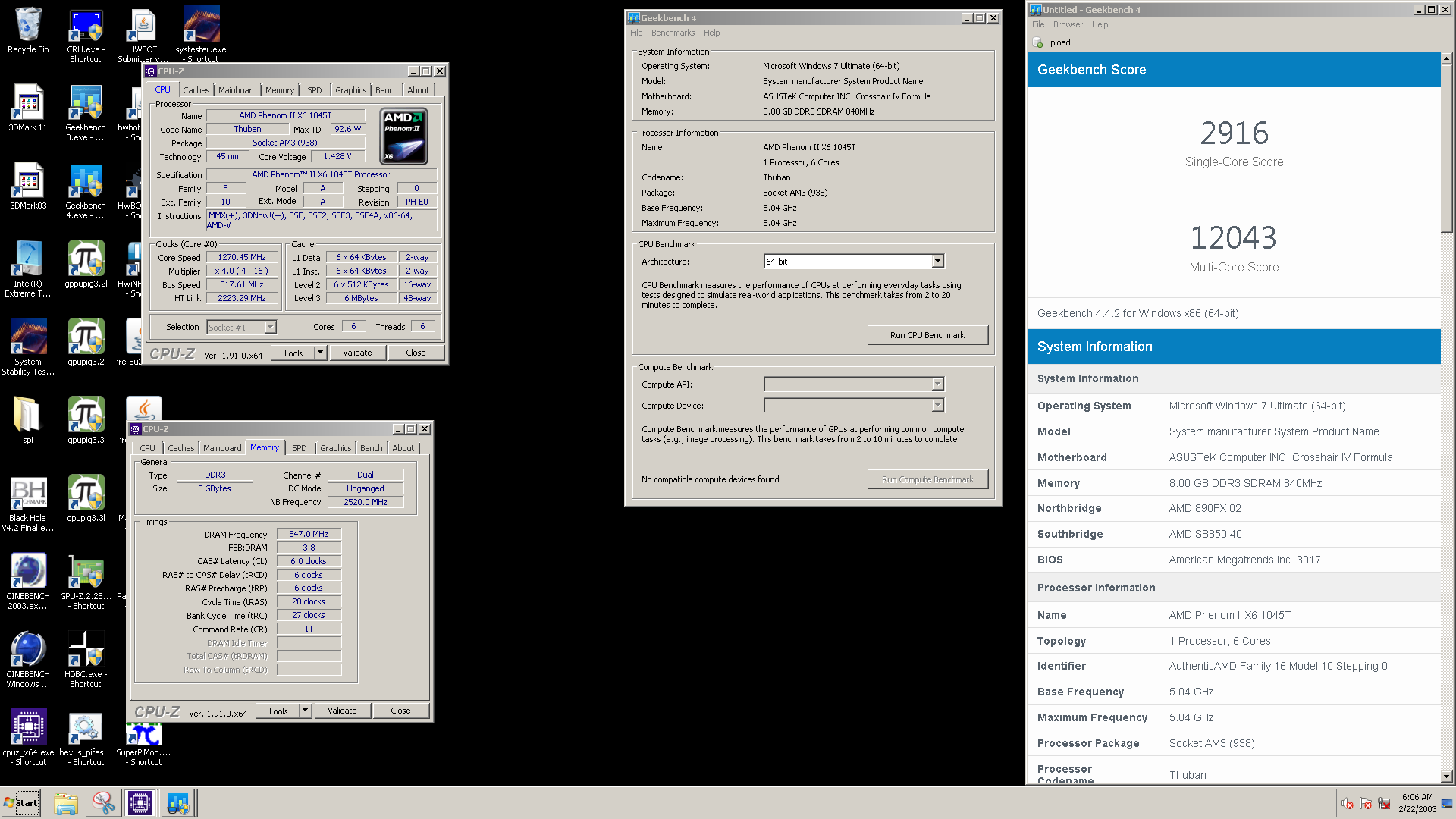This screenshot has height=819, width=1456.
Task: Select the Intel(R) Extreme Tuning icon
Action: tap(28, 269)
